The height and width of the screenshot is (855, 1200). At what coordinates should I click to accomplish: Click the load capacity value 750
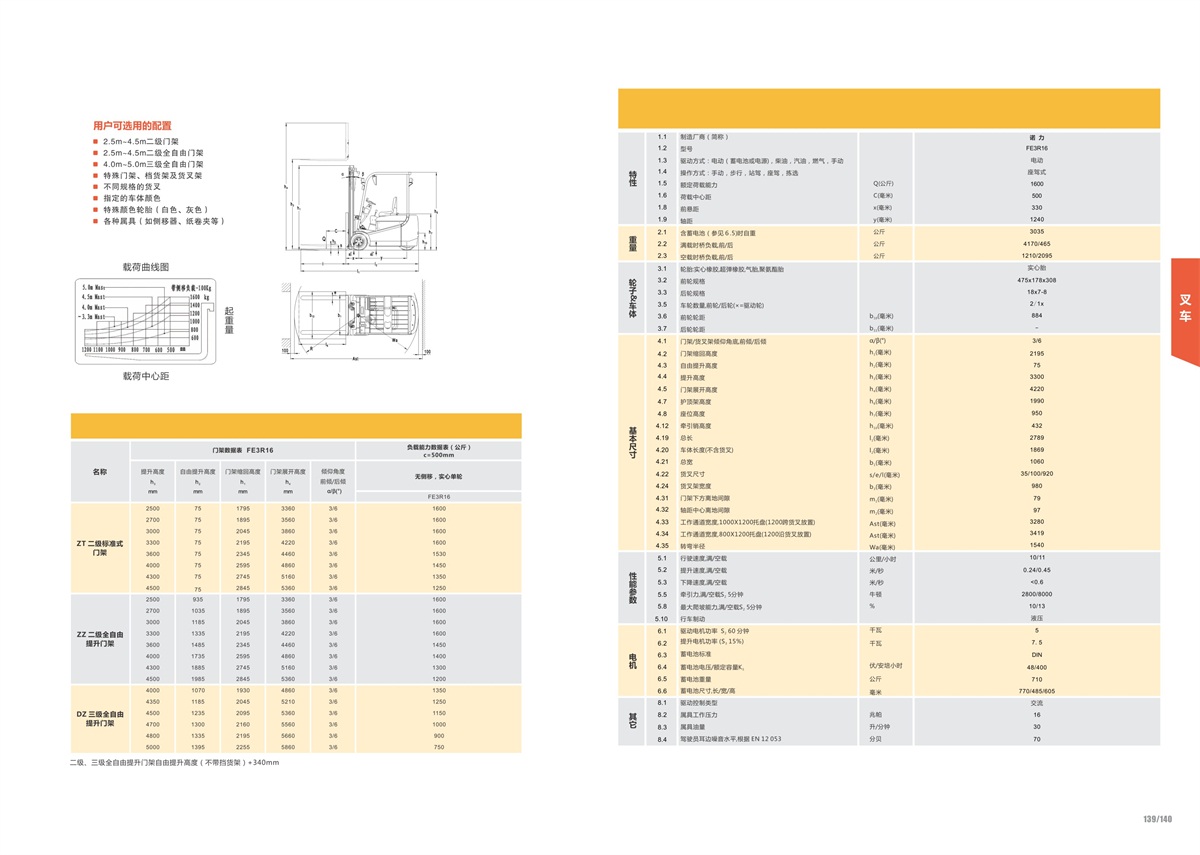(x=439, y=748)
